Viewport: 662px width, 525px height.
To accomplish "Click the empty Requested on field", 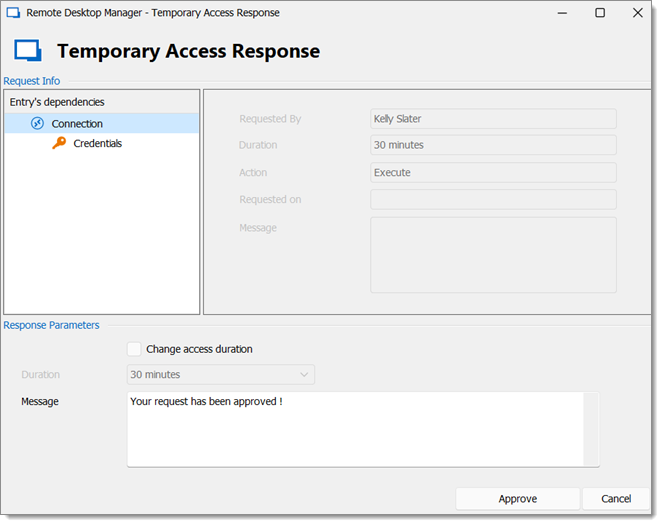I will [493, 199].
